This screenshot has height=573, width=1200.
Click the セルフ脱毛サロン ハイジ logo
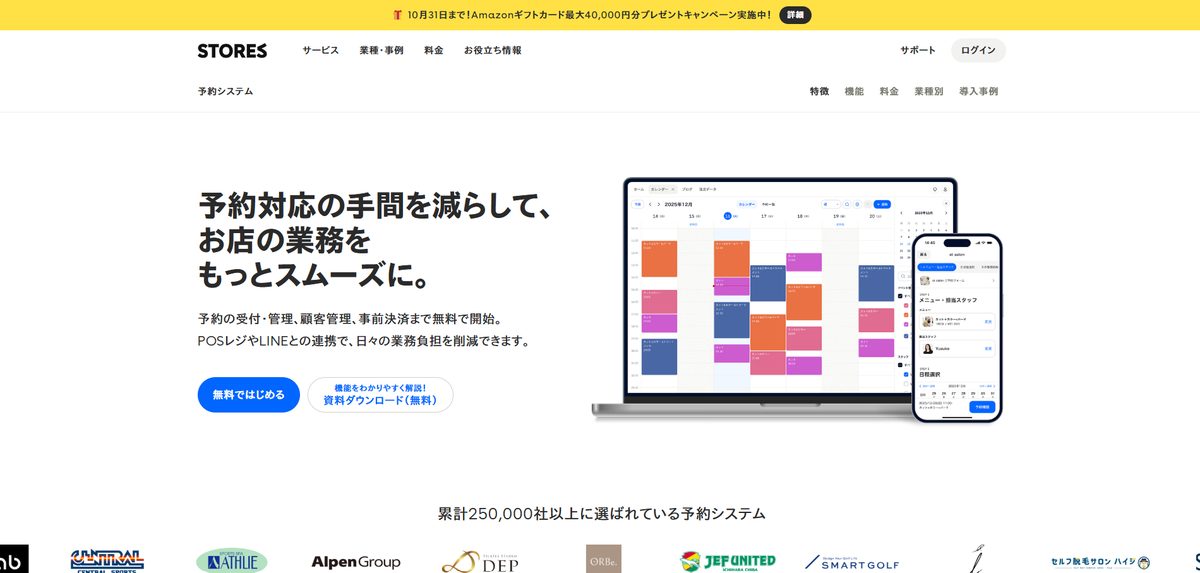tap(1100, 563)
